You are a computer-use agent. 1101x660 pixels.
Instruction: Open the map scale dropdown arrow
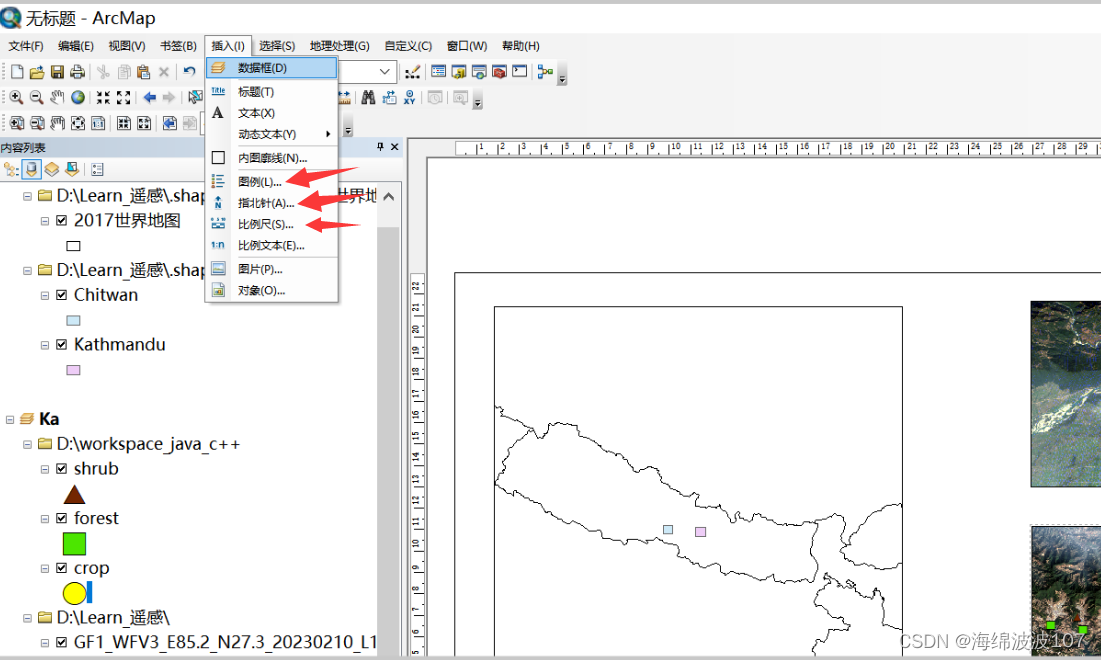pyautogui.click(x=385, y=72)
